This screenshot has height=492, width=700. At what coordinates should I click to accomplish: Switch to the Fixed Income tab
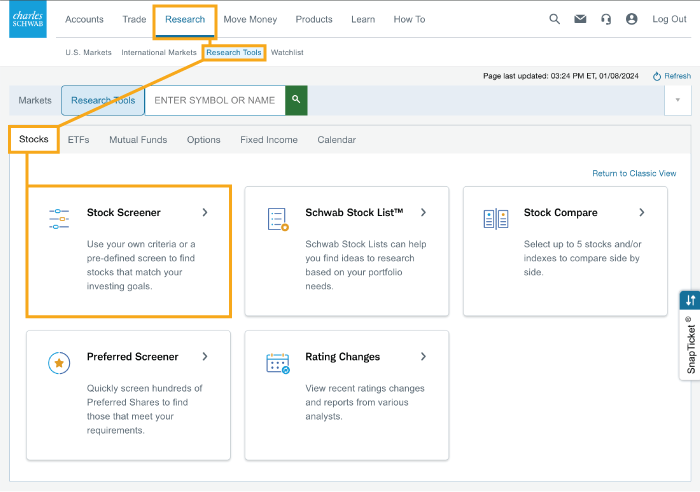click(269, 140)
